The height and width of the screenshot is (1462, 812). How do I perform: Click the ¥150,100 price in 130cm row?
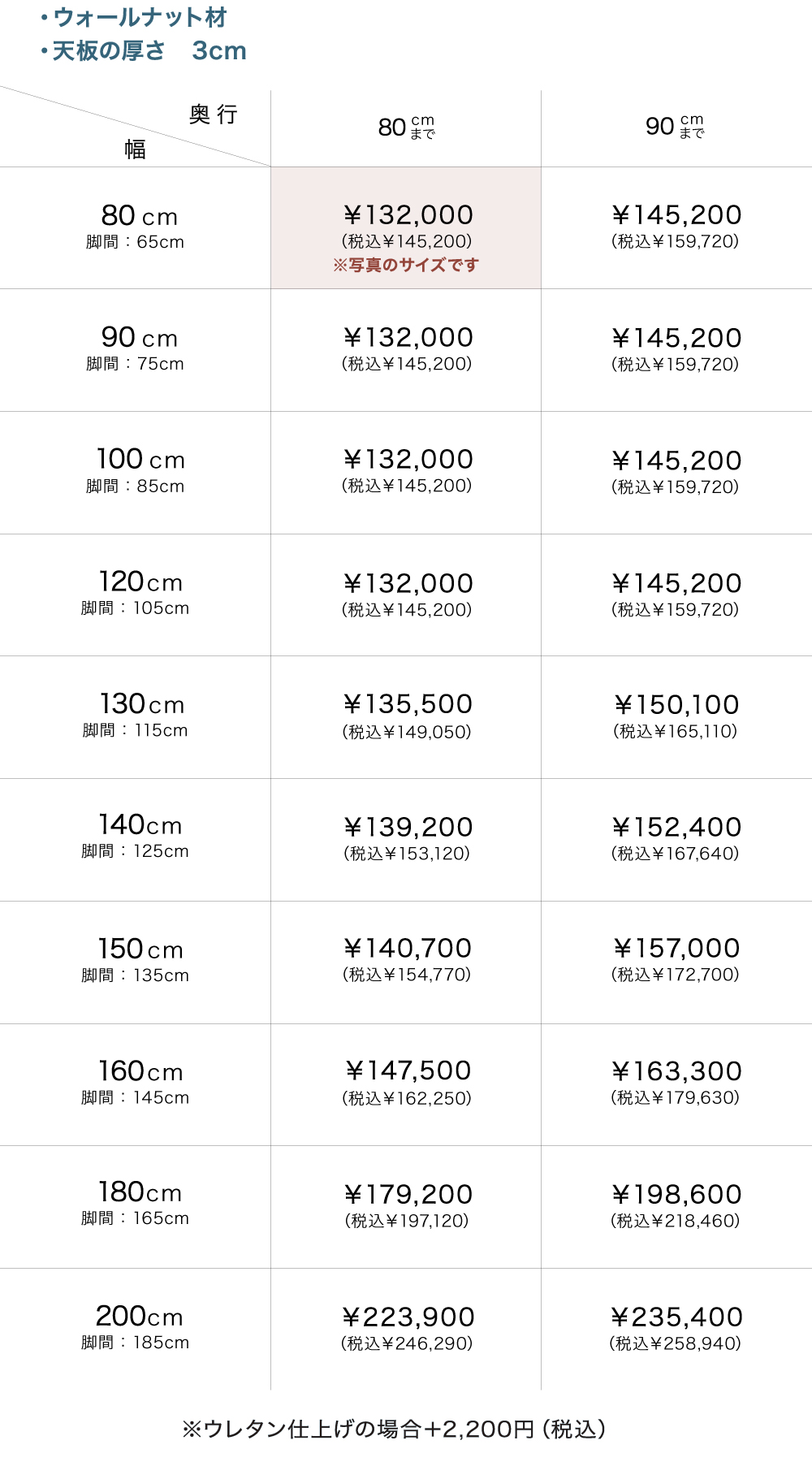pyautogui.click(x=676, y=704)
